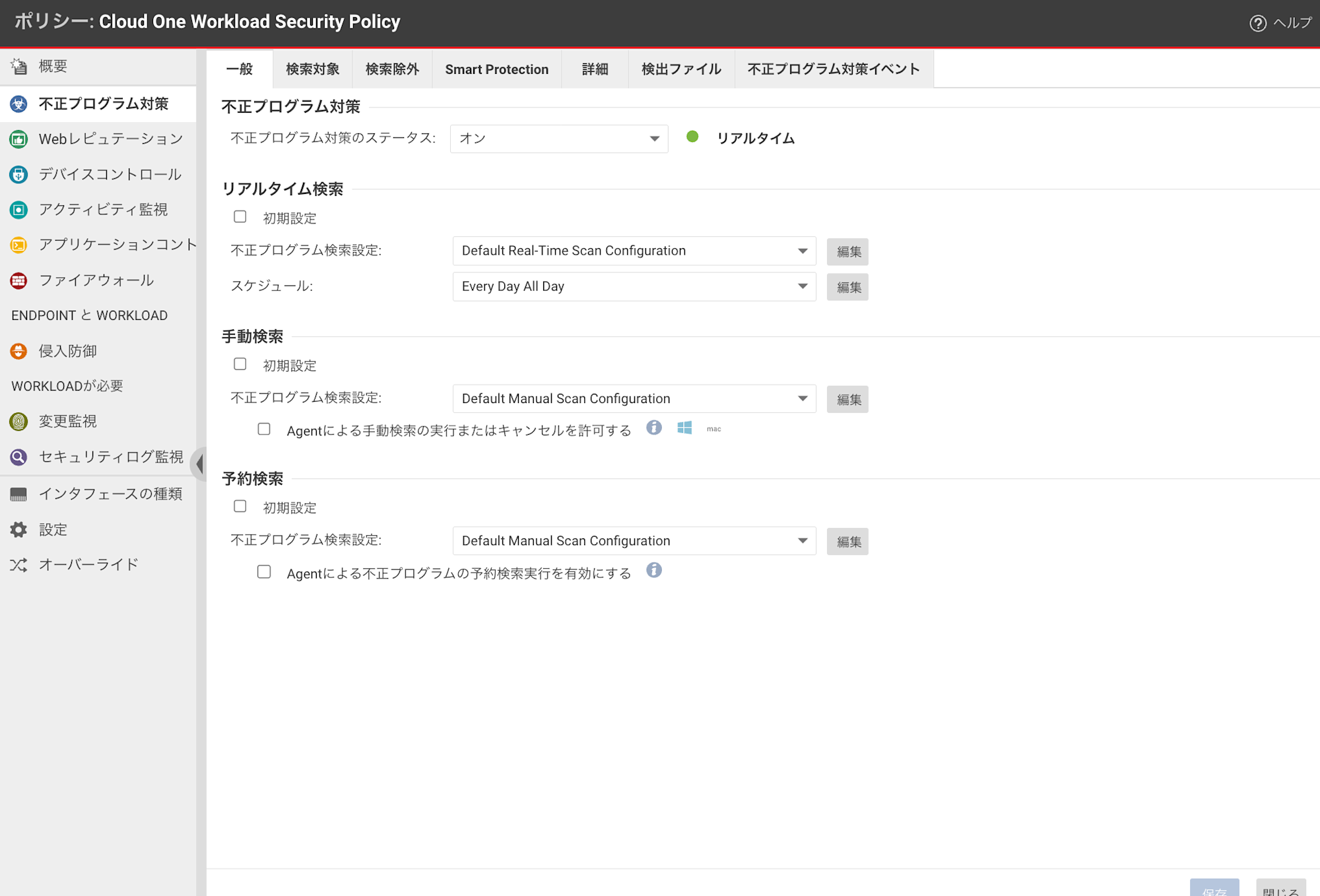Click info icon beside manual scan Agent option
This screenshot has width=1320, height=896.
click(654, 428)
